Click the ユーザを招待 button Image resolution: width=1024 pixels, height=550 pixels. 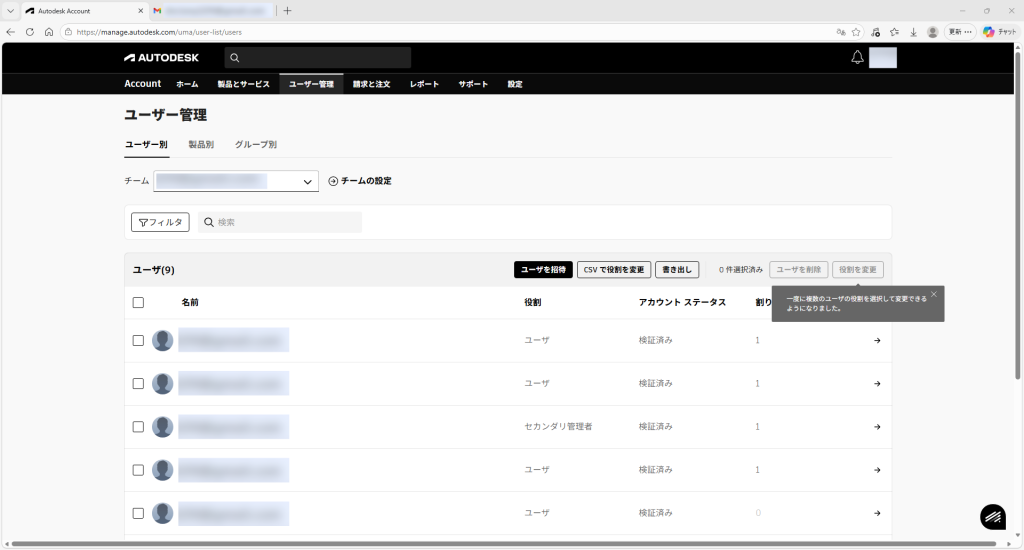pyautogui.click(x=542, y=270)
